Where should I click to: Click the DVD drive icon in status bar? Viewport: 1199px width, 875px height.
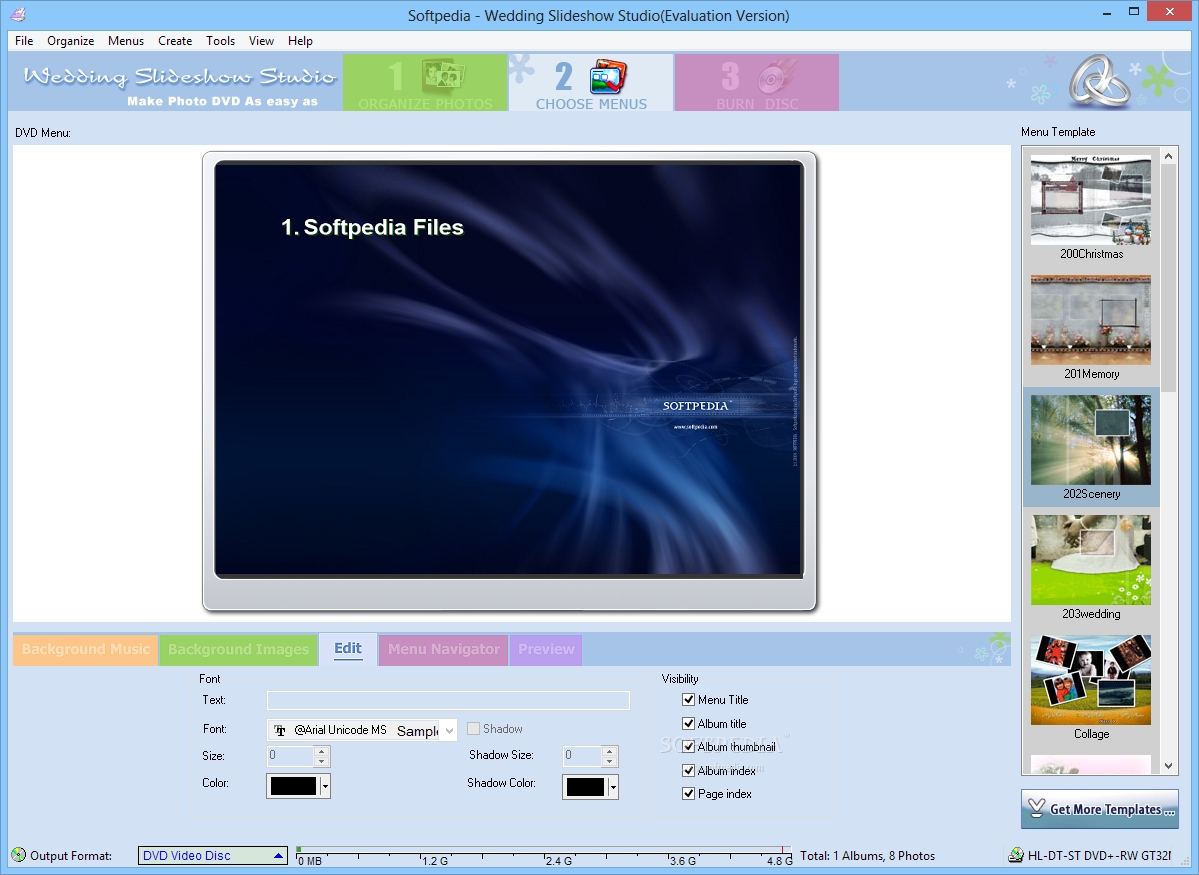click(x=1015, y=855)
